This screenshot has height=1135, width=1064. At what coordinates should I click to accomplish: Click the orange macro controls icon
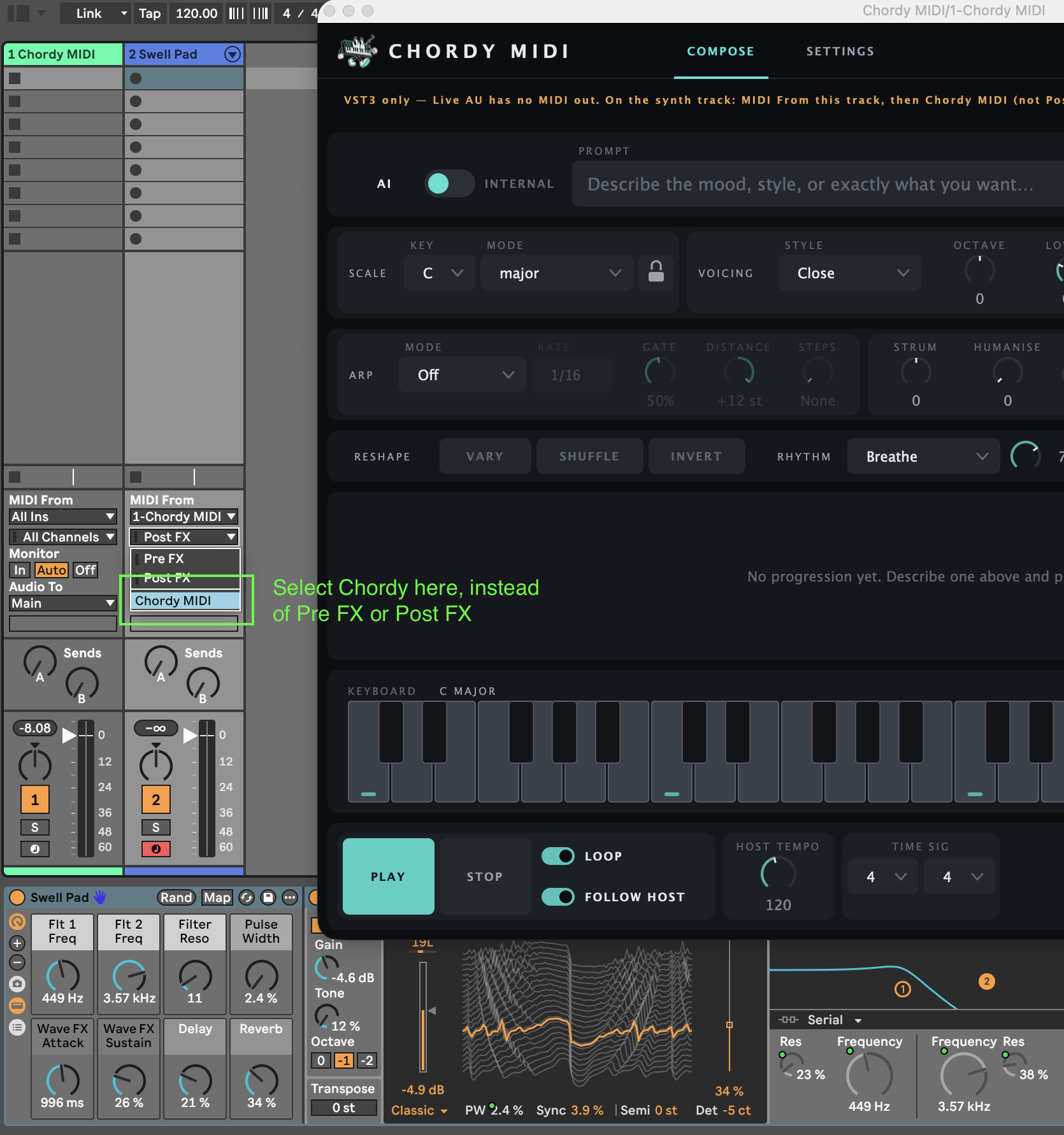(17, 922)
